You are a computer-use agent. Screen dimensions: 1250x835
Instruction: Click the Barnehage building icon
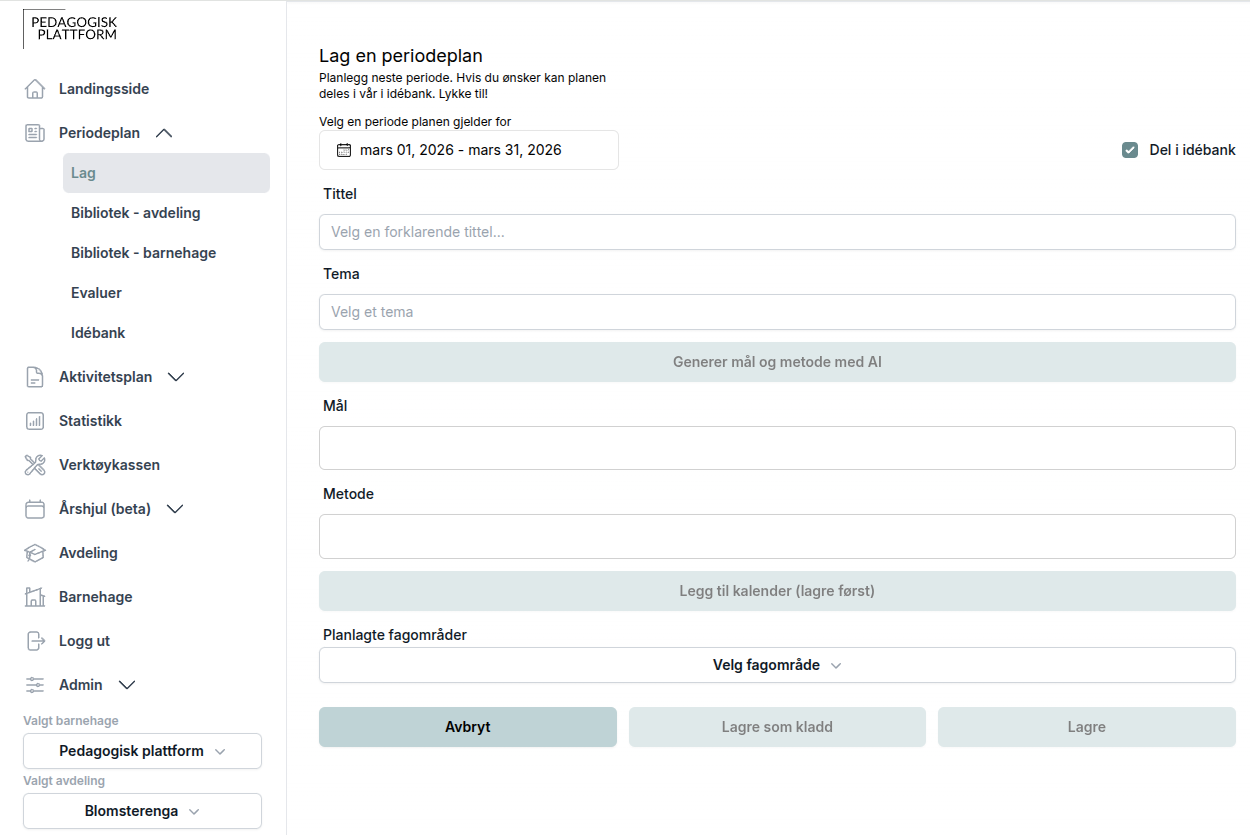(x=35, y=597)
